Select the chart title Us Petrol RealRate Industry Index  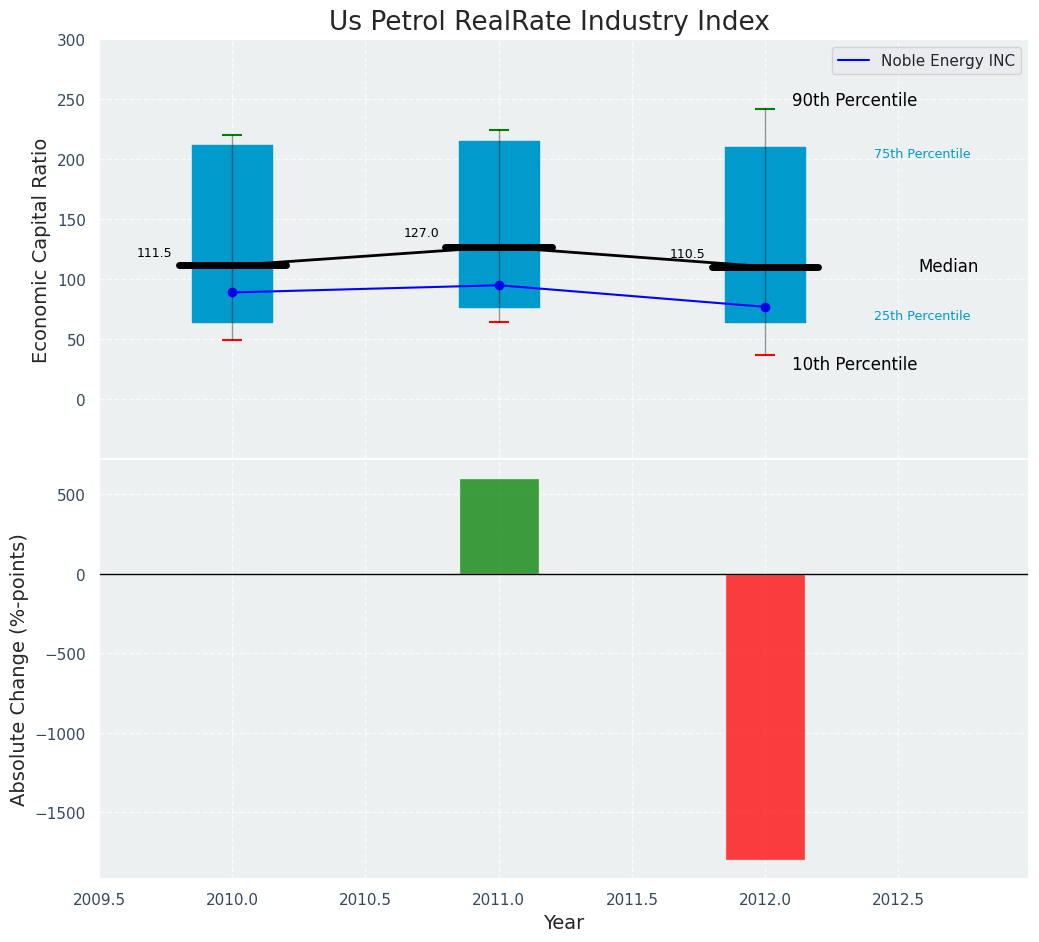tap(549, 22)
